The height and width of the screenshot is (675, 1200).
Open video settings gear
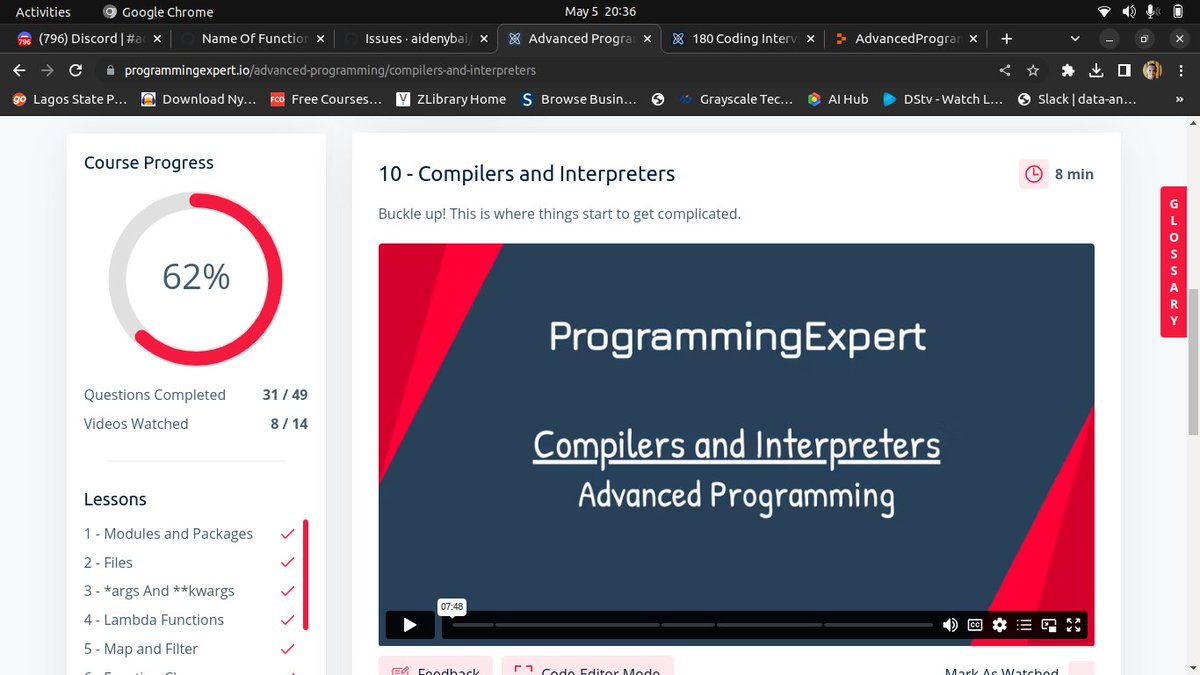[999, 625]
